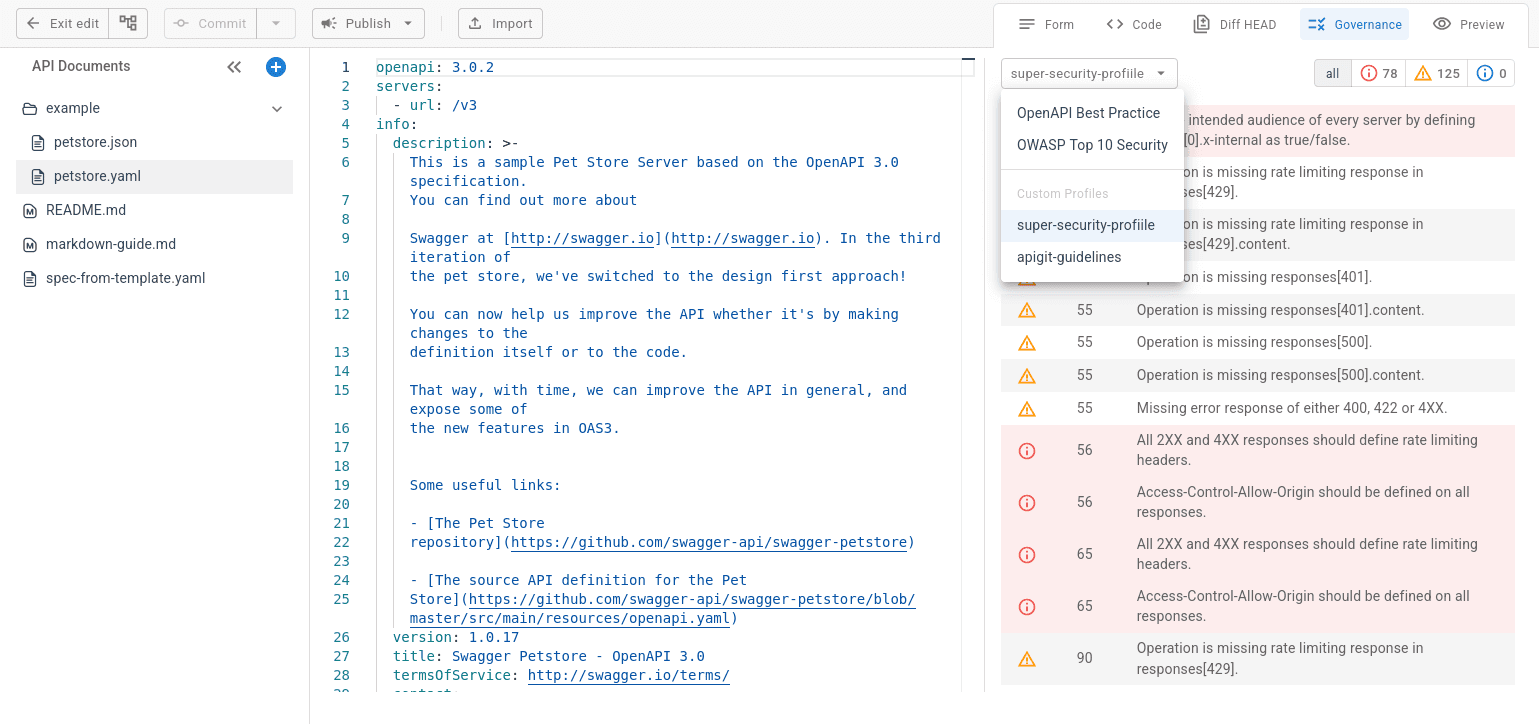Viewport: 1539px width, 724px height.
Task: Place cursor on editor line 1 openapi
Action: click(434, 67)
